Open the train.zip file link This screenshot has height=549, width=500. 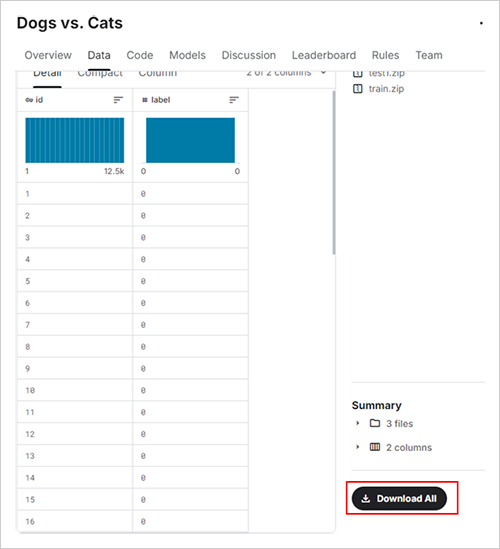tap(386, 89)
